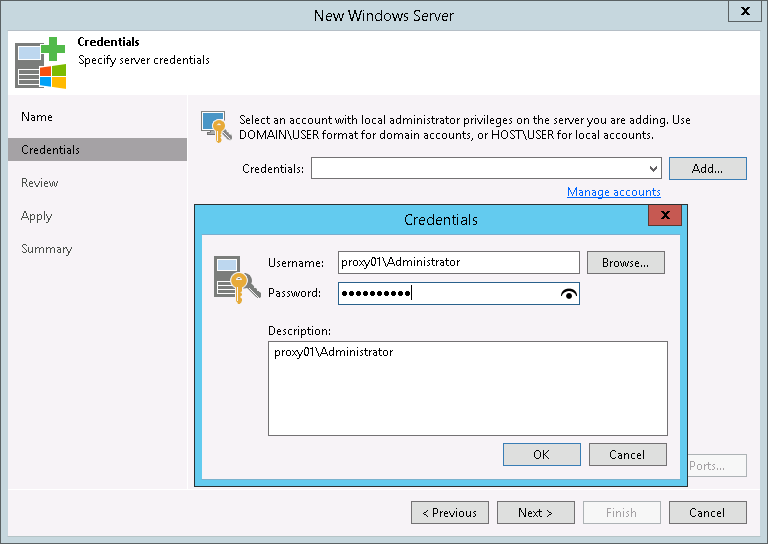
Task: Select the Name wizard step
Action: pos(37,117)
